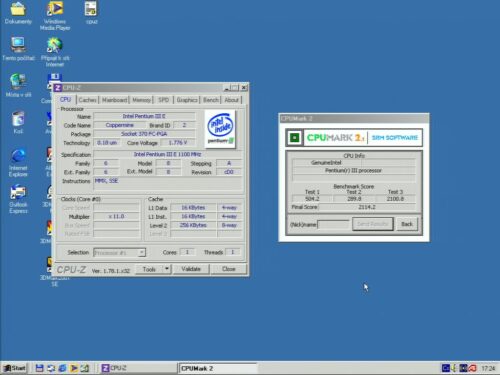The height and width of the screenshot is (375, 500).
Task: Click the CPU-Z title bar icon
Action: [x=58, y=88]
